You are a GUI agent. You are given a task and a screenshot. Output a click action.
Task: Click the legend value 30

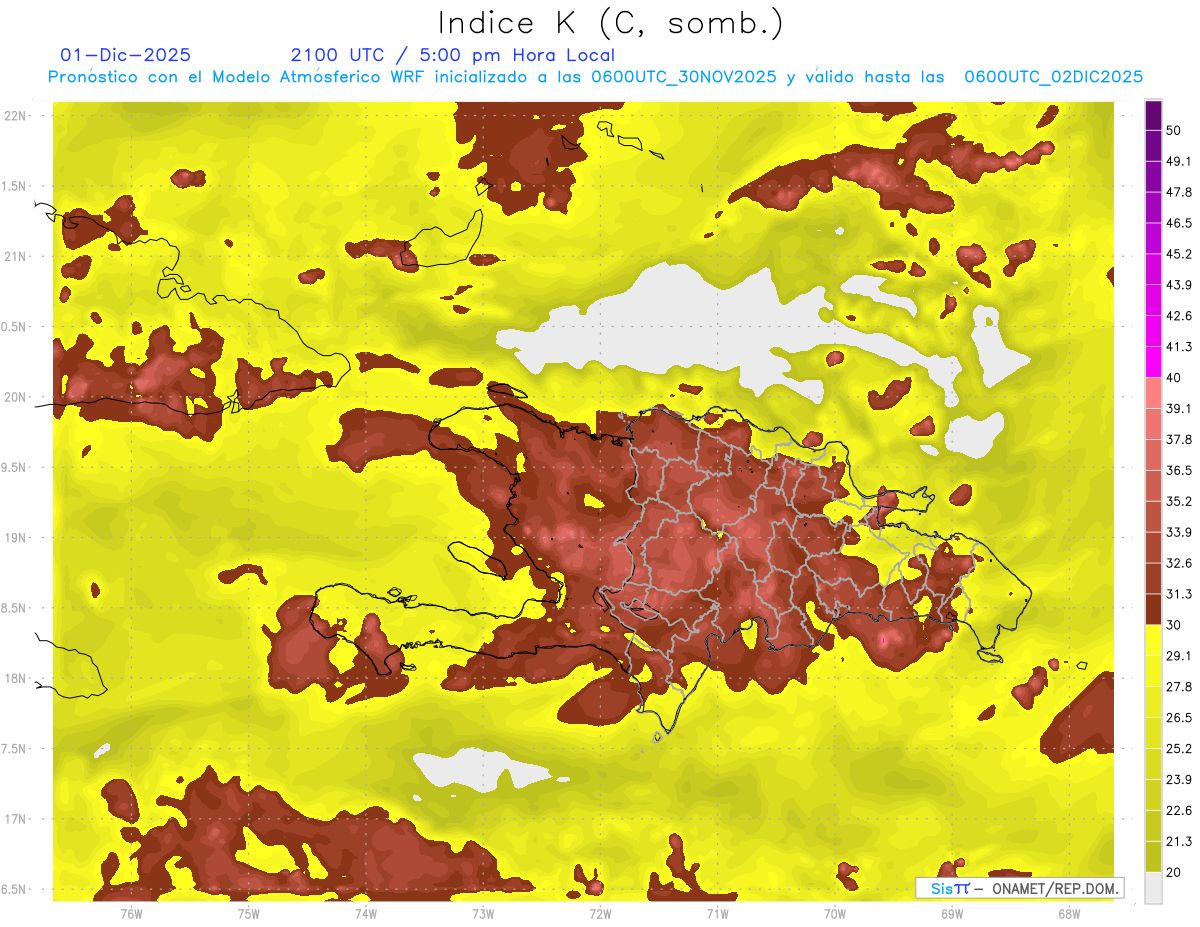click(x=1174, y=625)
